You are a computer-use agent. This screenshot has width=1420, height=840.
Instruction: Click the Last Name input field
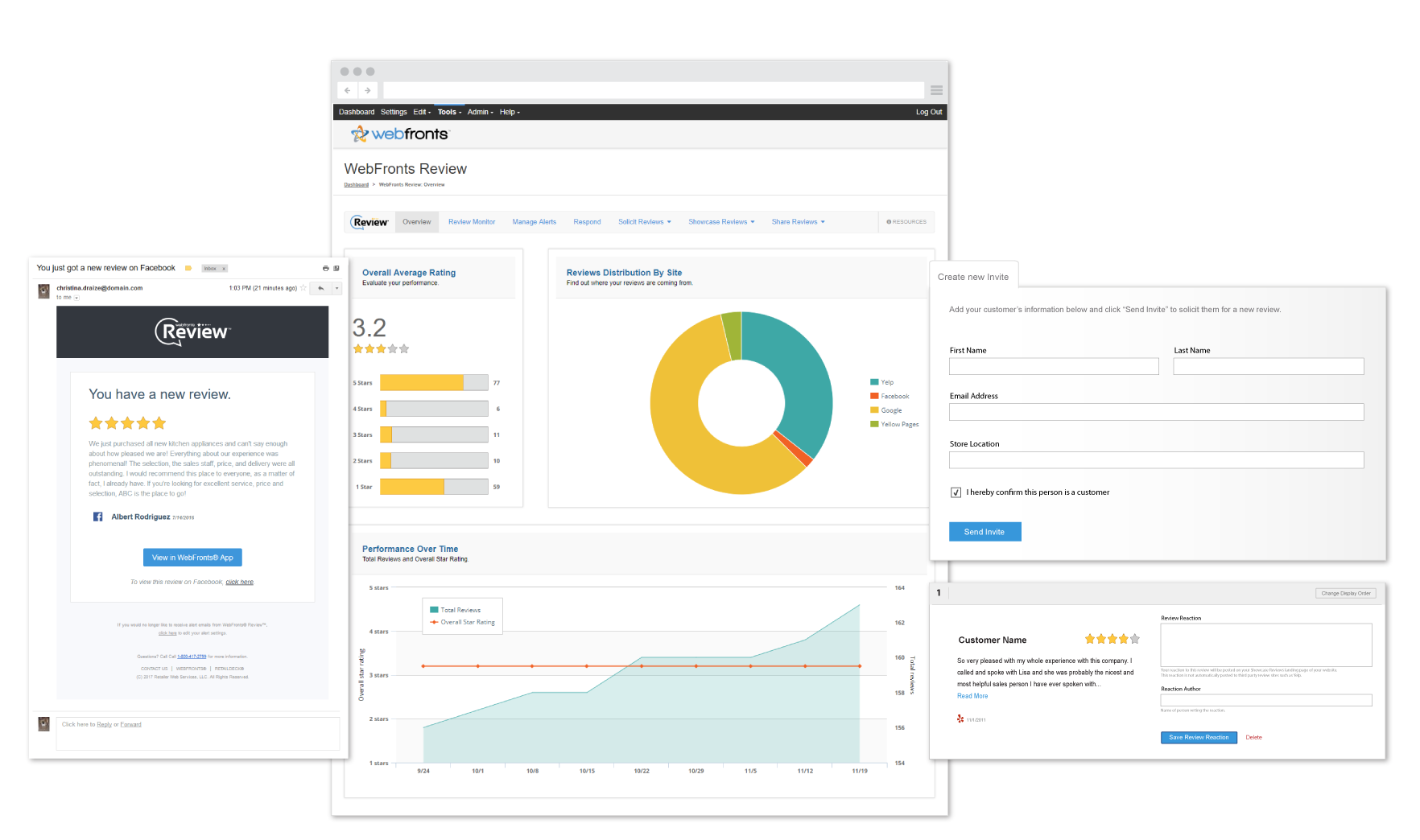(1269, 366)
